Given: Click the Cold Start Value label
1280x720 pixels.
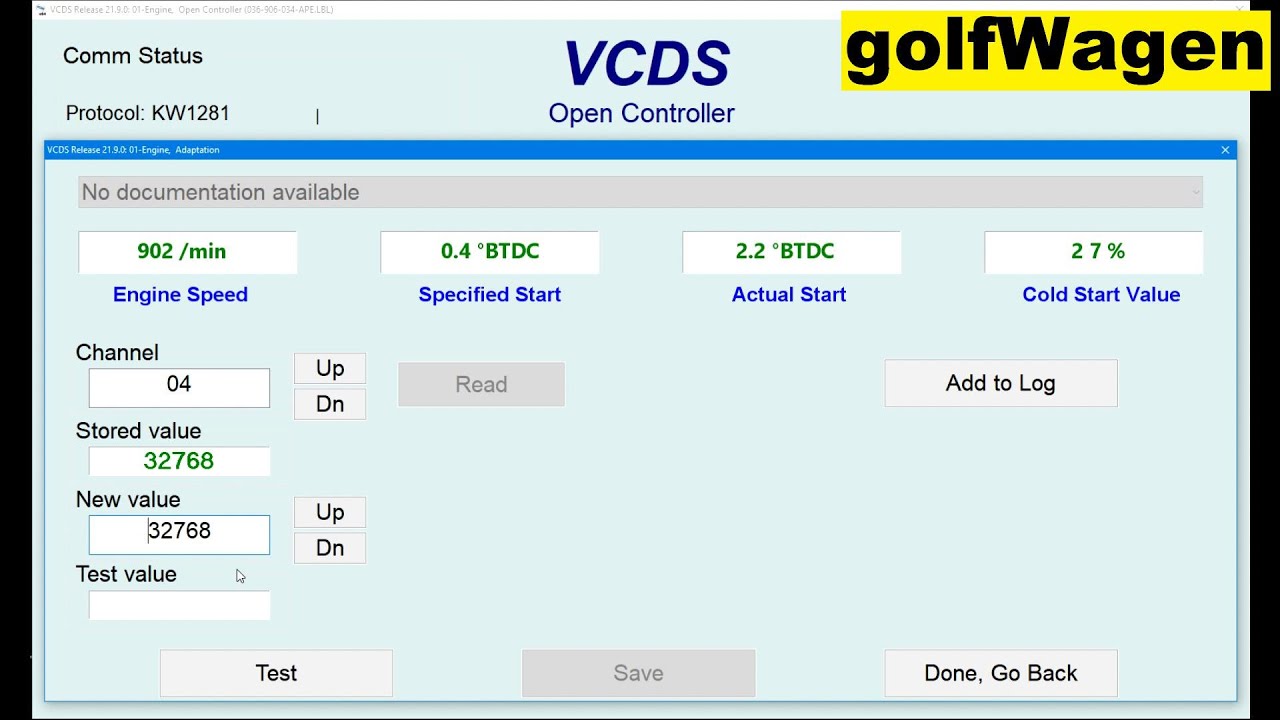Looking at the screenshot, I should tap(1101, 294).
